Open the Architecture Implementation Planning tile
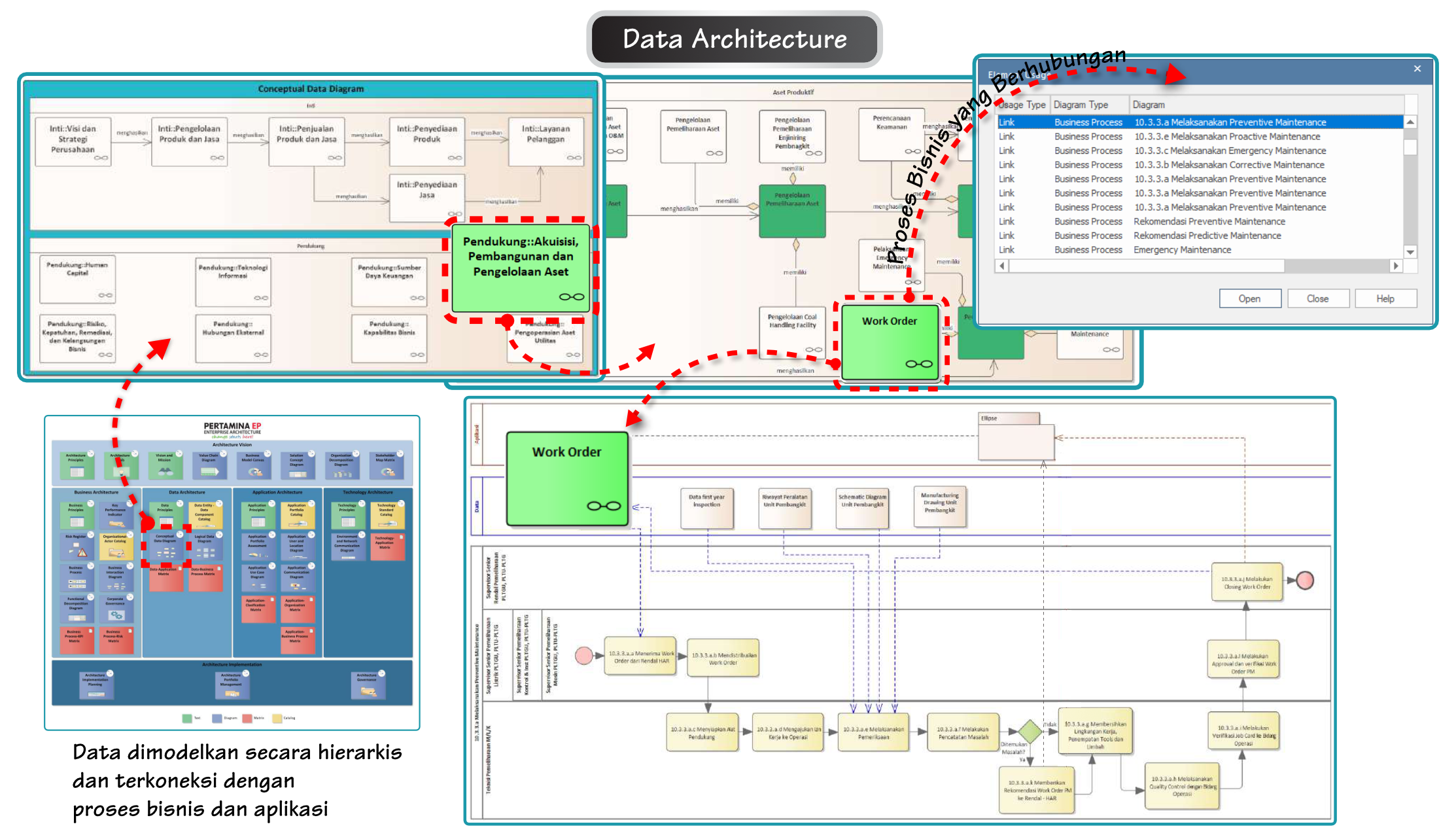The height and width of the screenshot is (839, 1456). pyautogui.click(x=96, y=685)
